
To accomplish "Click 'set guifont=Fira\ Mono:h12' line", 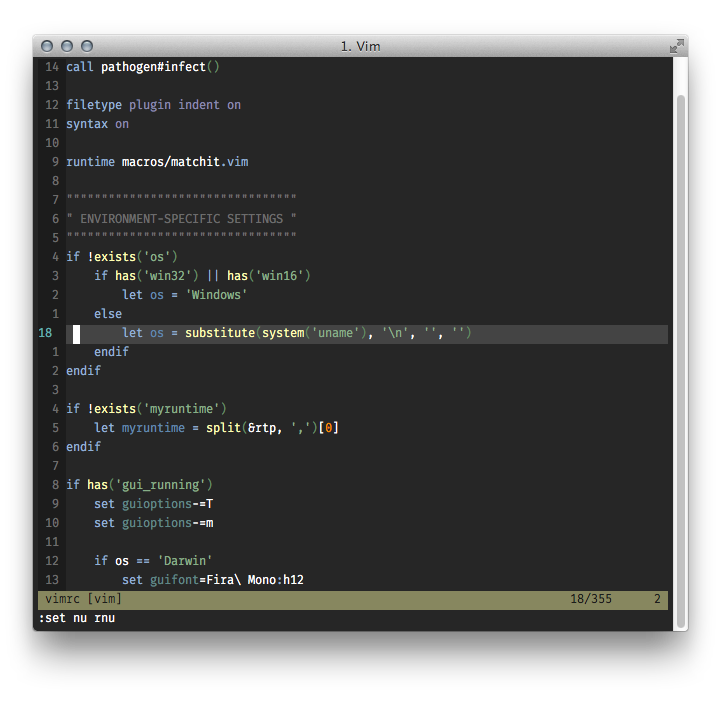I will (x=213, y=580).
